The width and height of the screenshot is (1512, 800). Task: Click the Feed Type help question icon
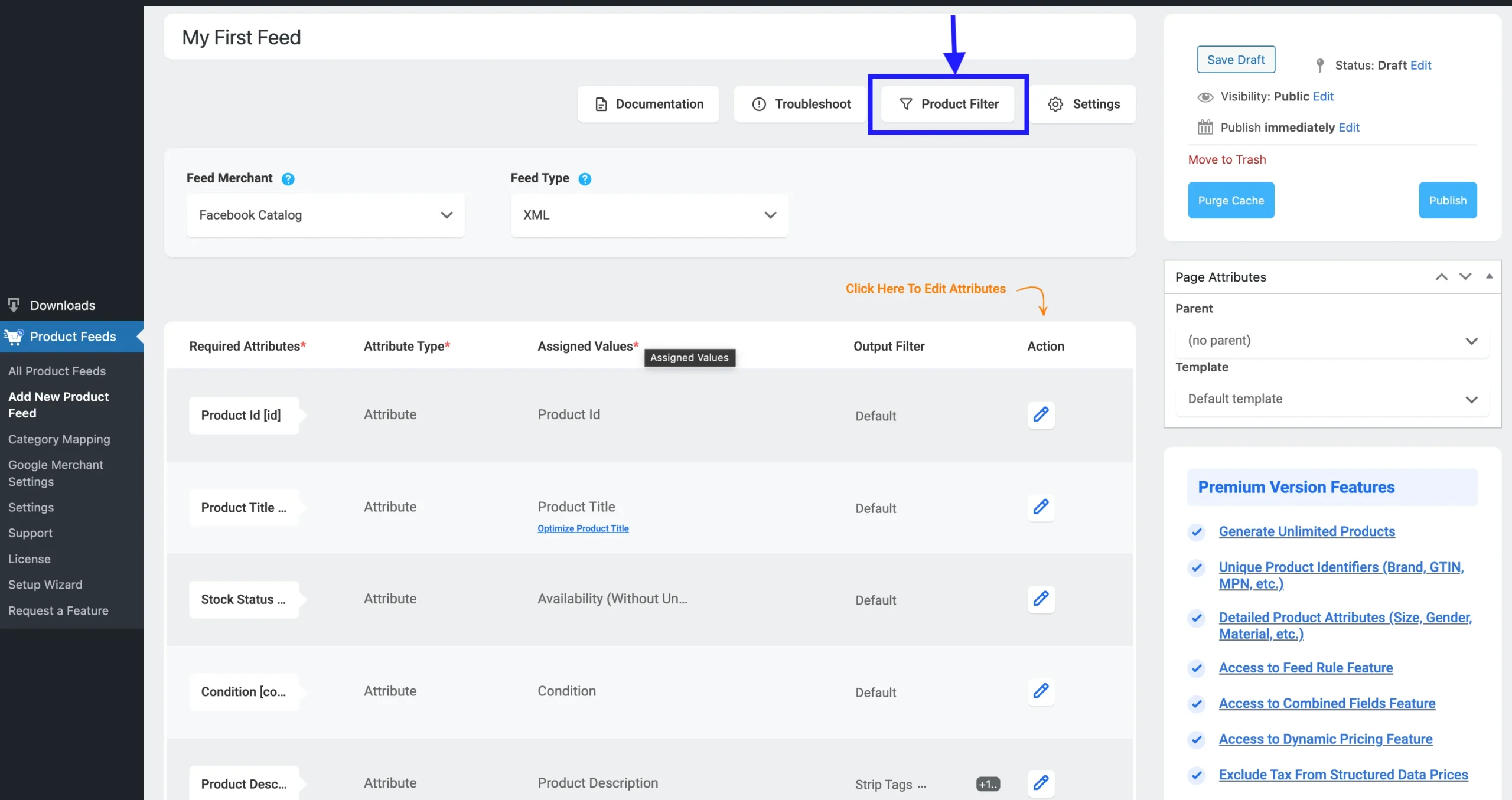point(584,179)
